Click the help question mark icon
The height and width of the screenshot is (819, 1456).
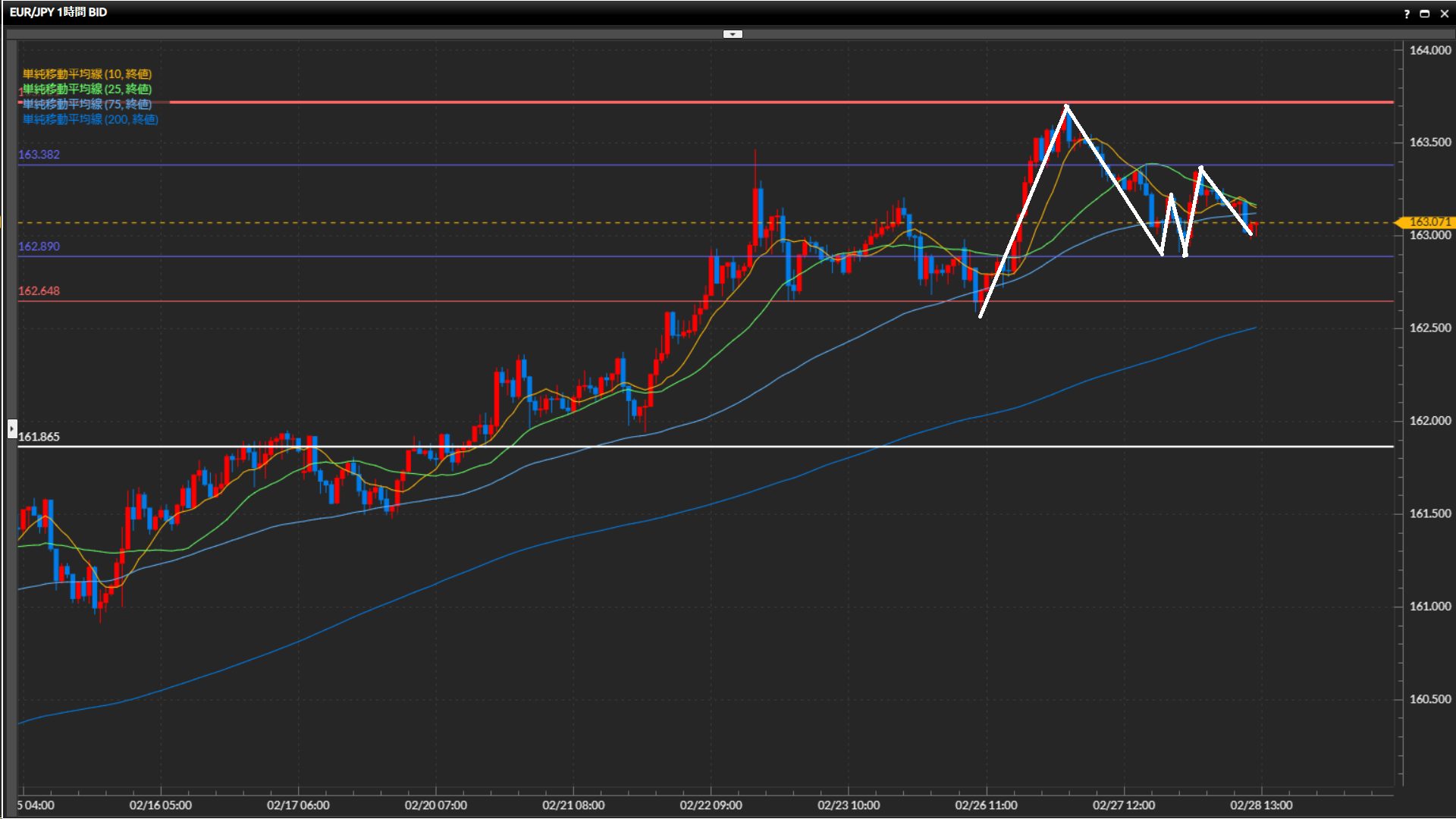1407,14
